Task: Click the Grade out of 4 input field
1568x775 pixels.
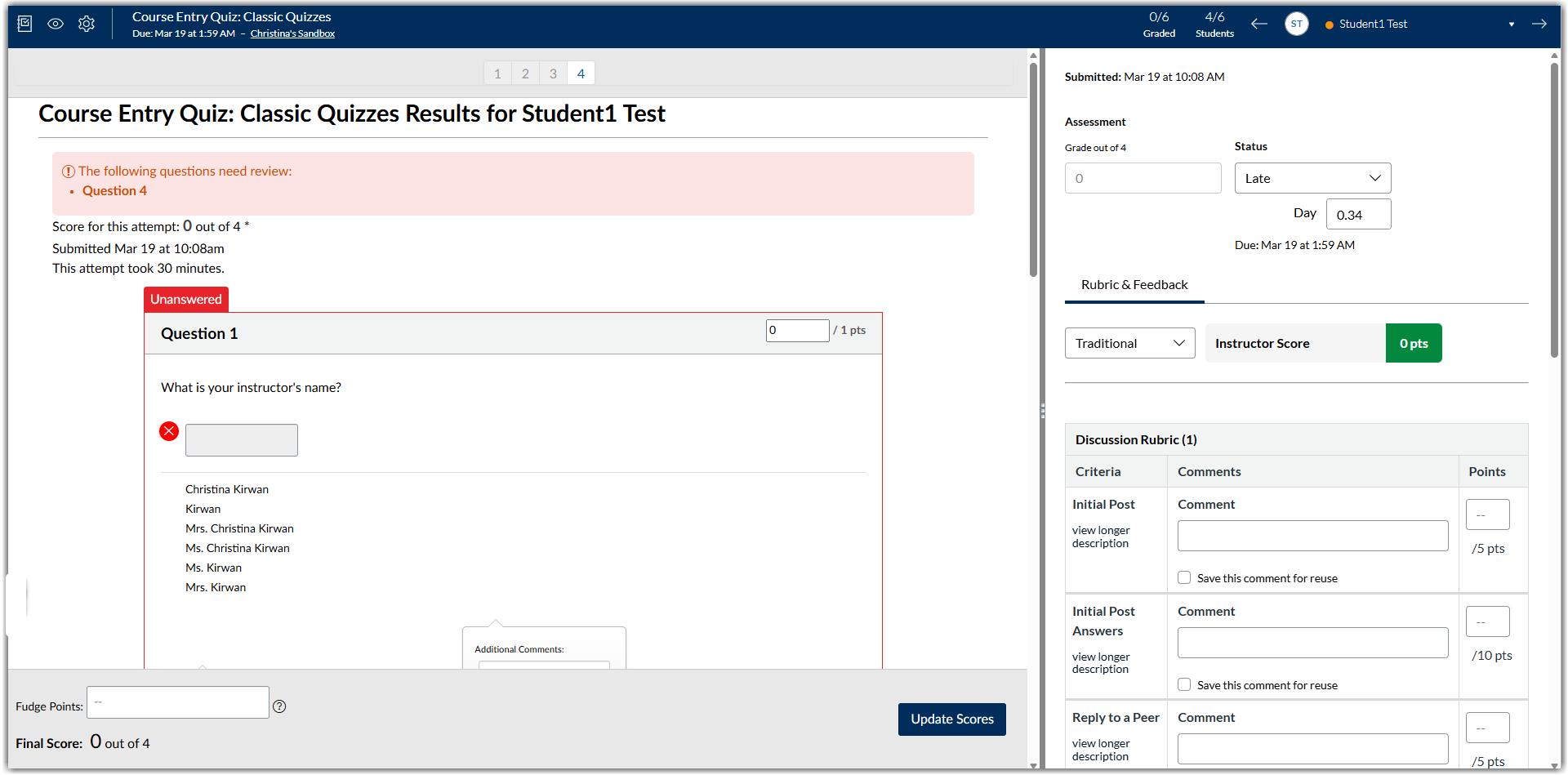Action: [x=1143, y=178]
